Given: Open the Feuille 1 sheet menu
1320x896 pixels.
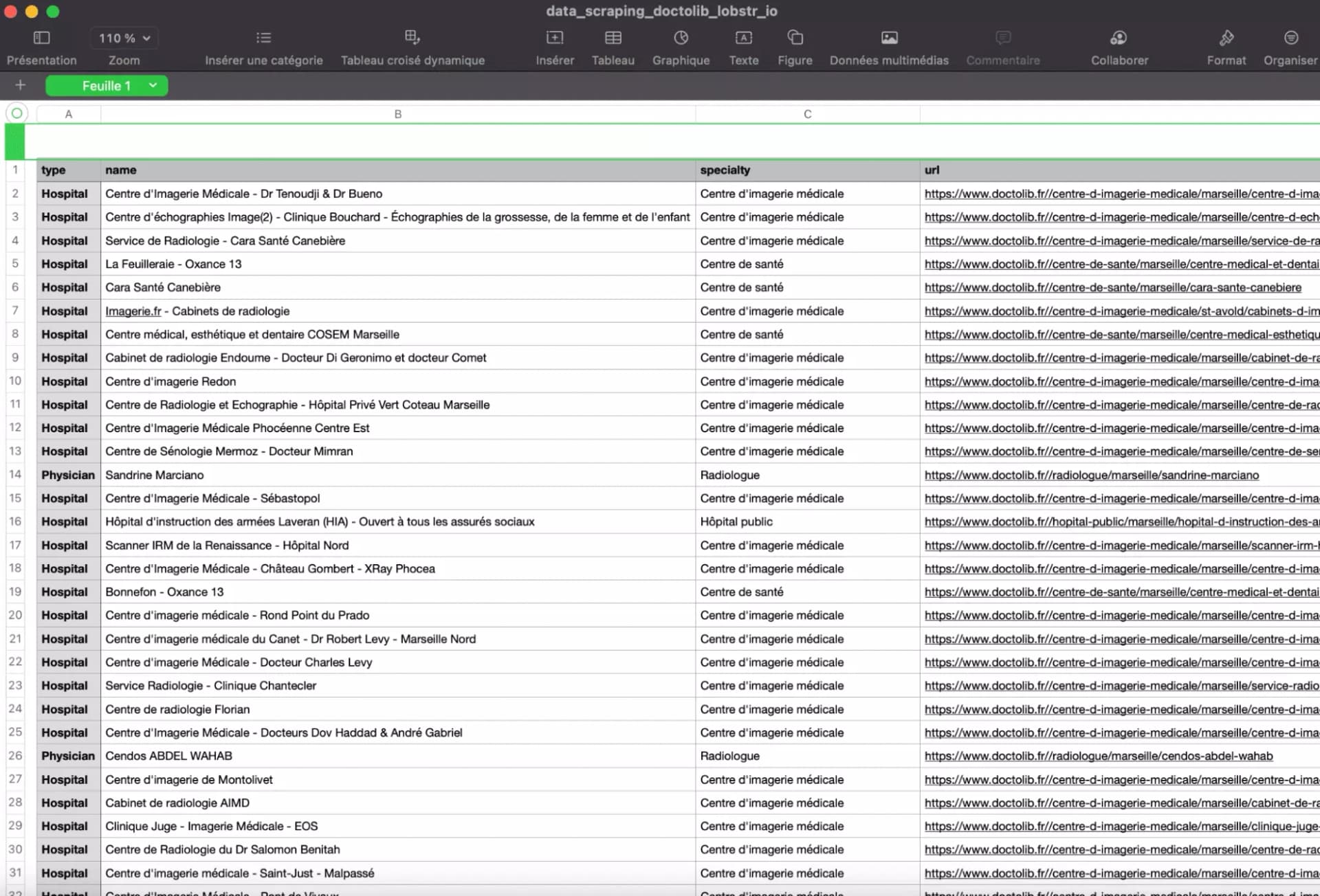Looking at the screenshot, I should click(153, 85).
